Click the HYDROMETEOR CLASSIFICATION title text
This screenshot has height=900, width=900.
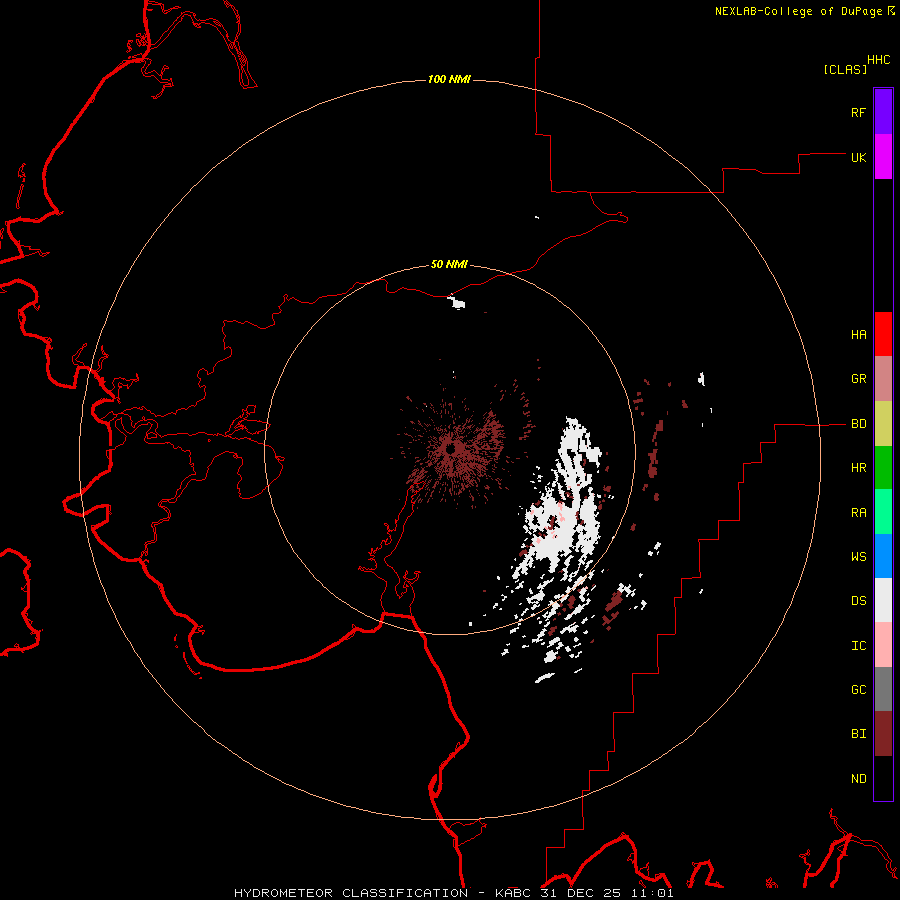[x=351, y=893]
